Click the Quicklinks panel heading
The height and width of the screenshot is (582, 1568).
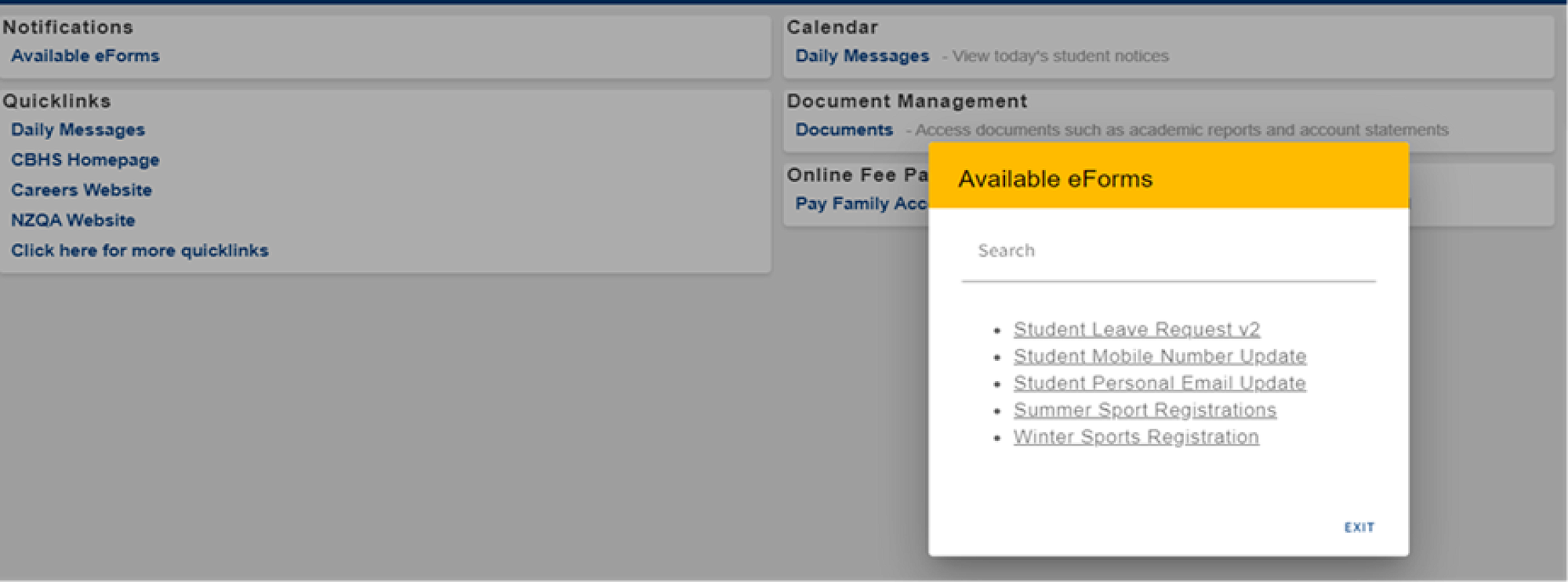57,101
